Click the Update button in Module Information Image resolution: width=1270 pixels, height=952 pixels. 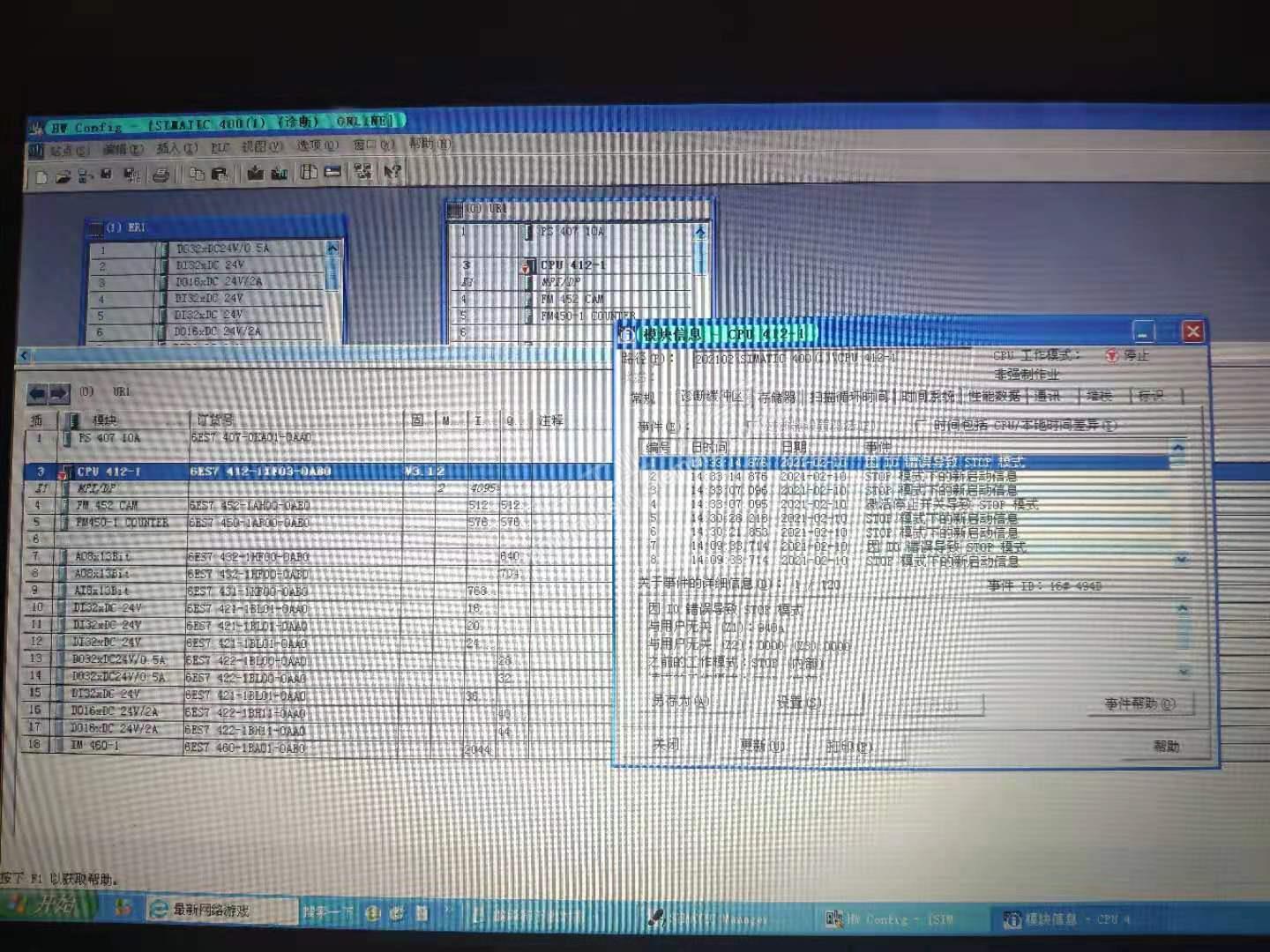pyautogui.click(x=762, y=746)
